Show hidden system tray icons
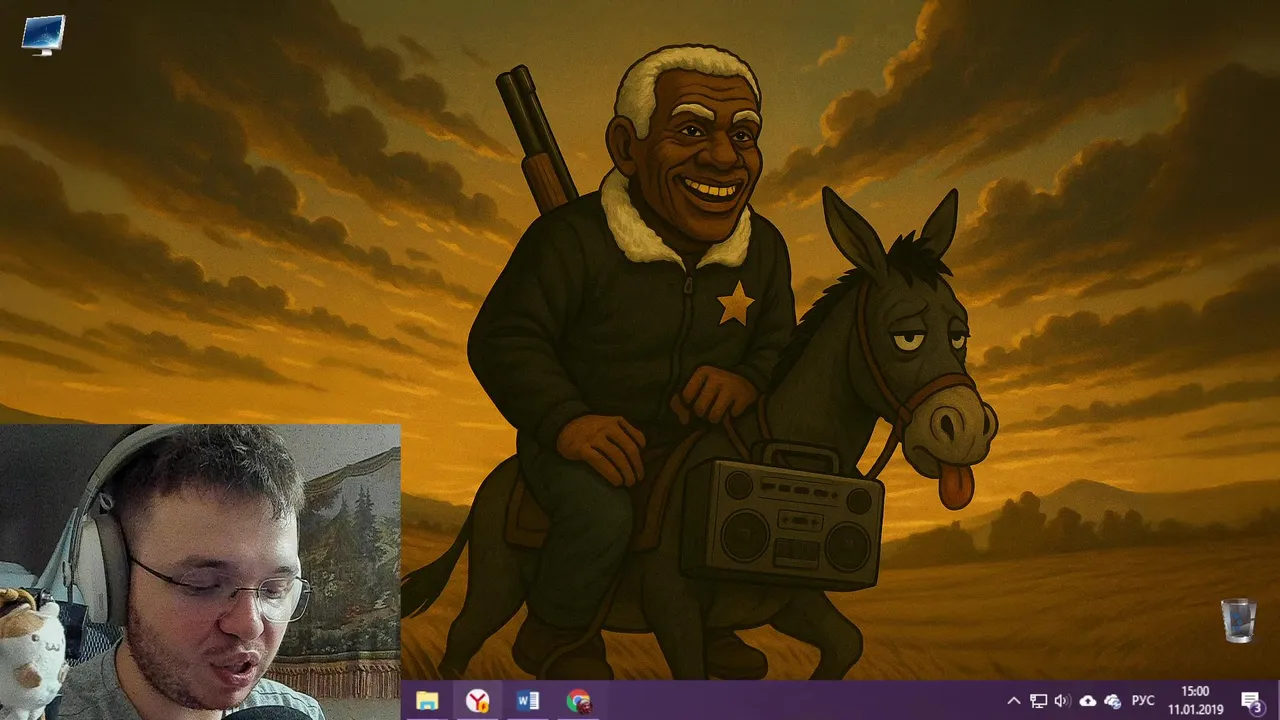 [x=1013, y=701]
